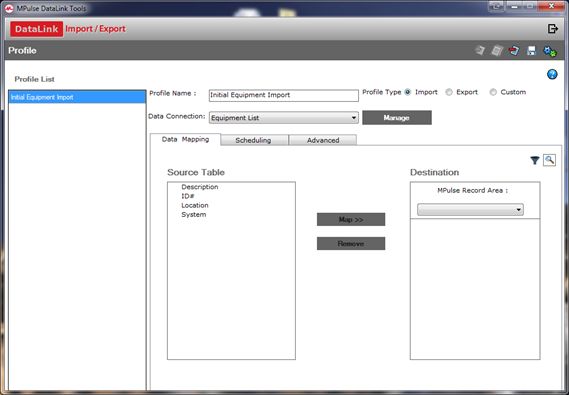
Task: Click the Profile Name input field
Action: (x=283, y=95)
